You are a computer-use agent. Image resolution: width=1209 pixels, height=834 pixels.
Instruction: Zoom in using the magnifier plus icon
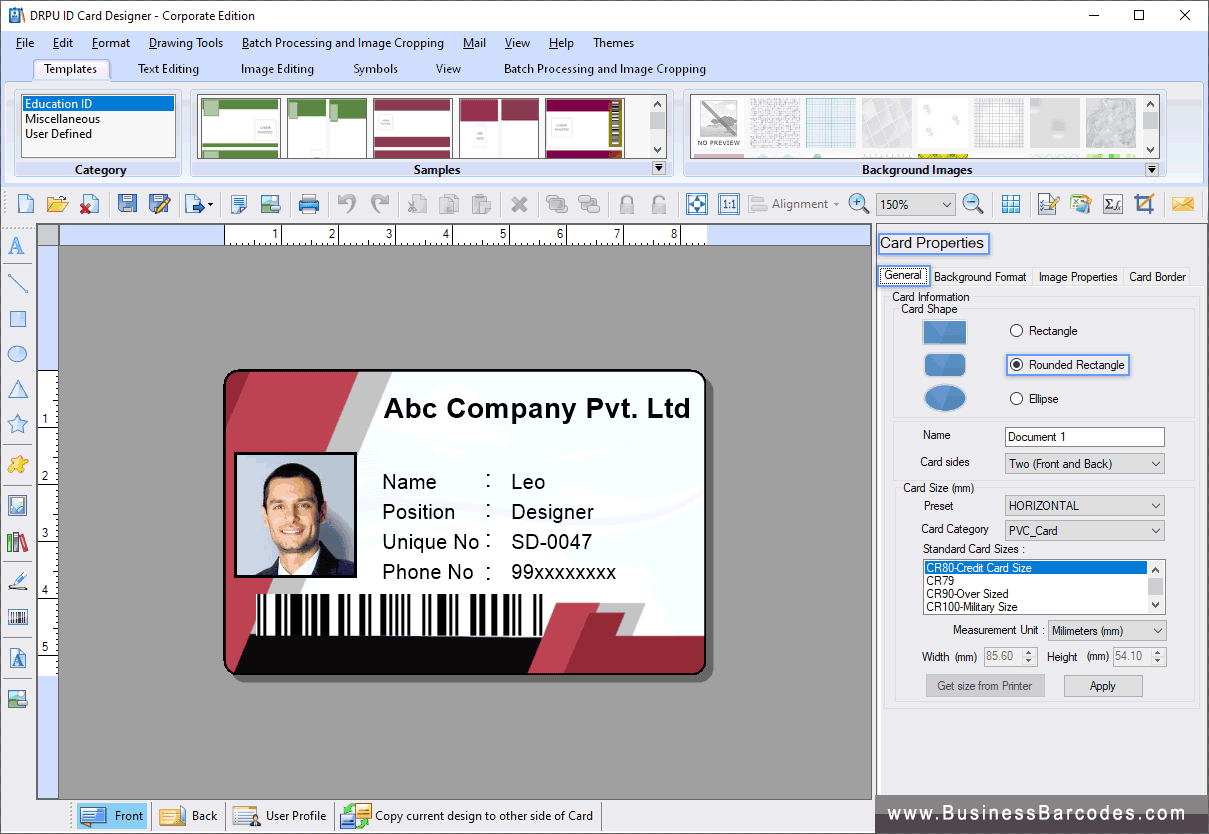point(858,203)
